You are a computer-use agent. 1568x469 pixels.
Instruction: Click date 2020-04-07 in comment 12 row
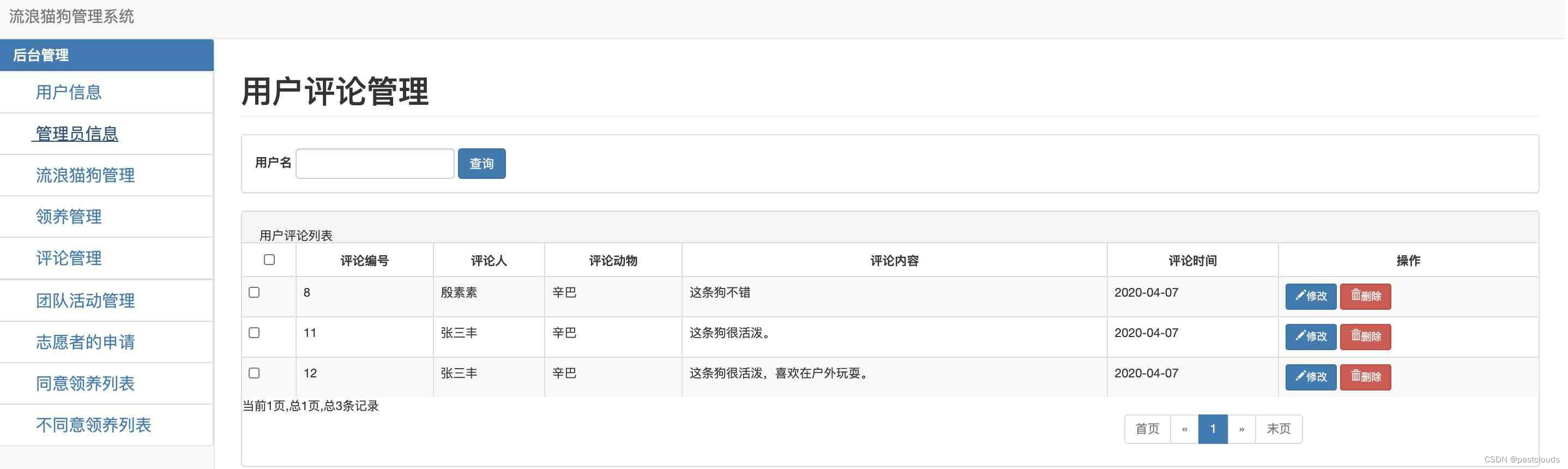[1149, 374]
